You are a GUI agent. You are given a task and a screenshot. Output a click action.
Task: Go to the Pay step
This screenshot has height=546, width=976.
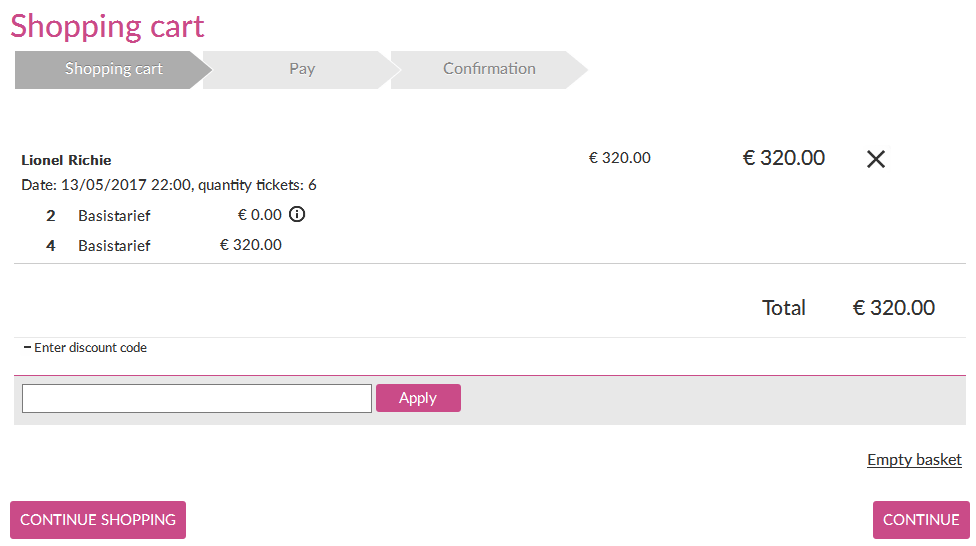point(302,69)
